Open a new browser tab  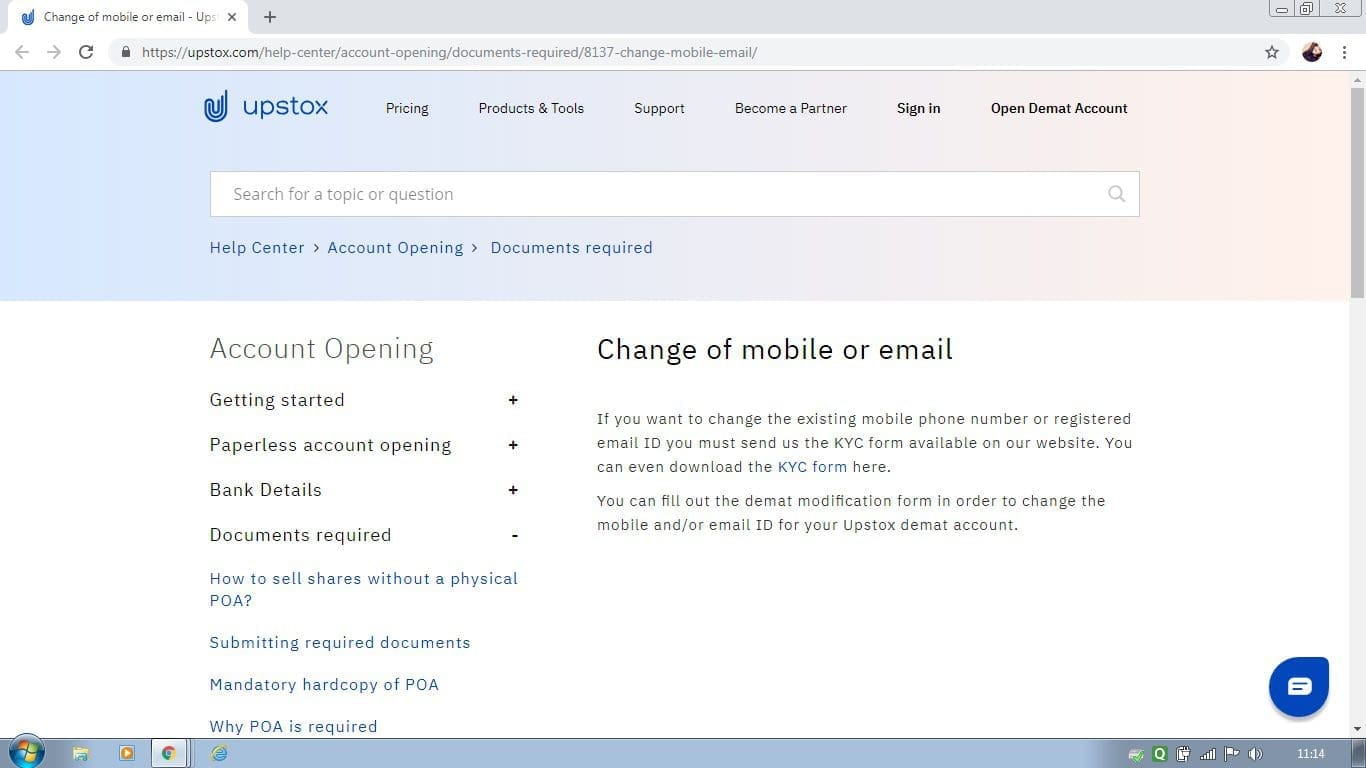(270, 17)
